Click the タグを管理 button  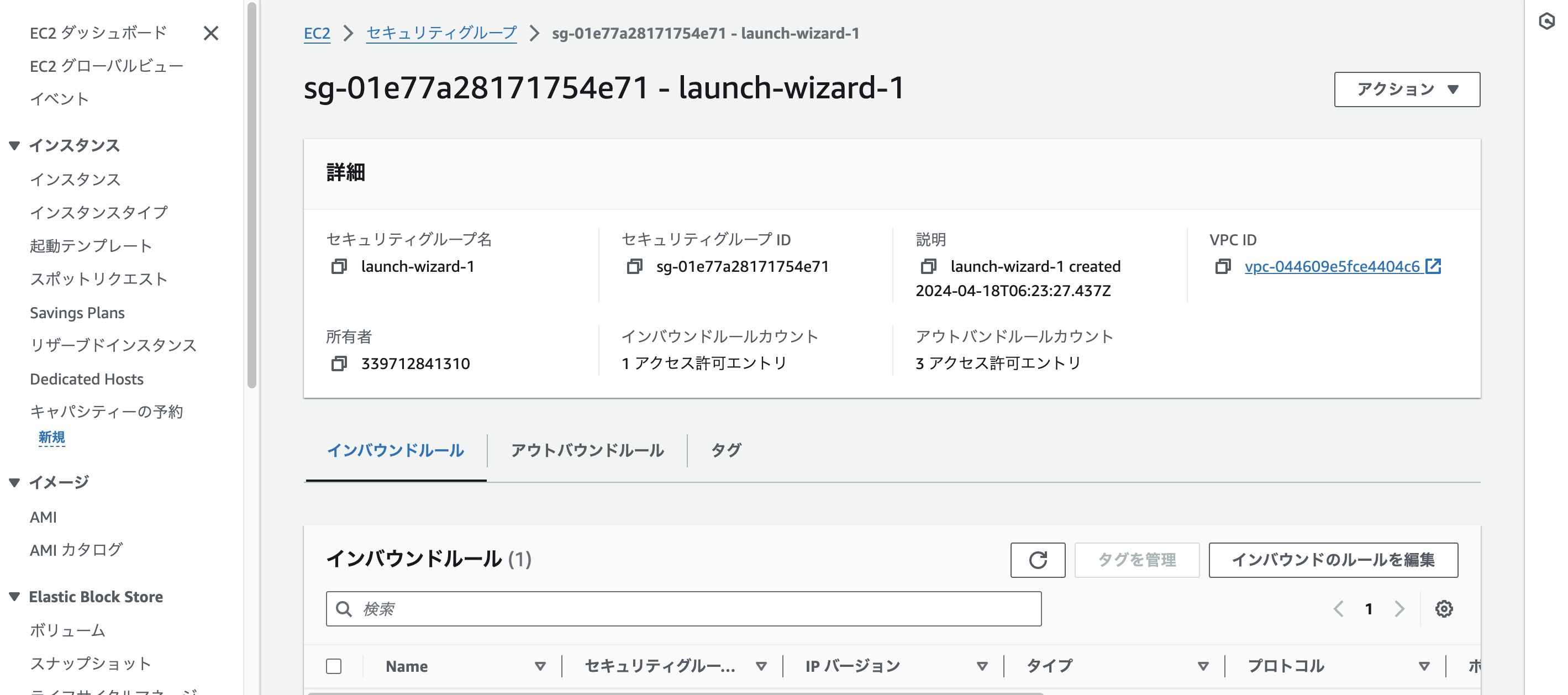tap(1136, 559)
